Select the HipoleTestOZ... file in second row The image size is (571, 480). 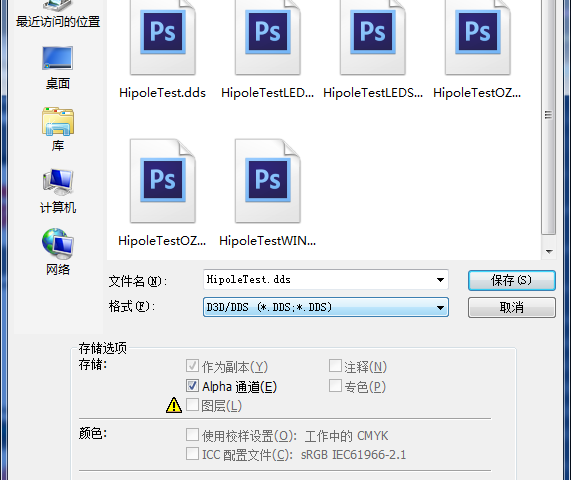point(162,181)
